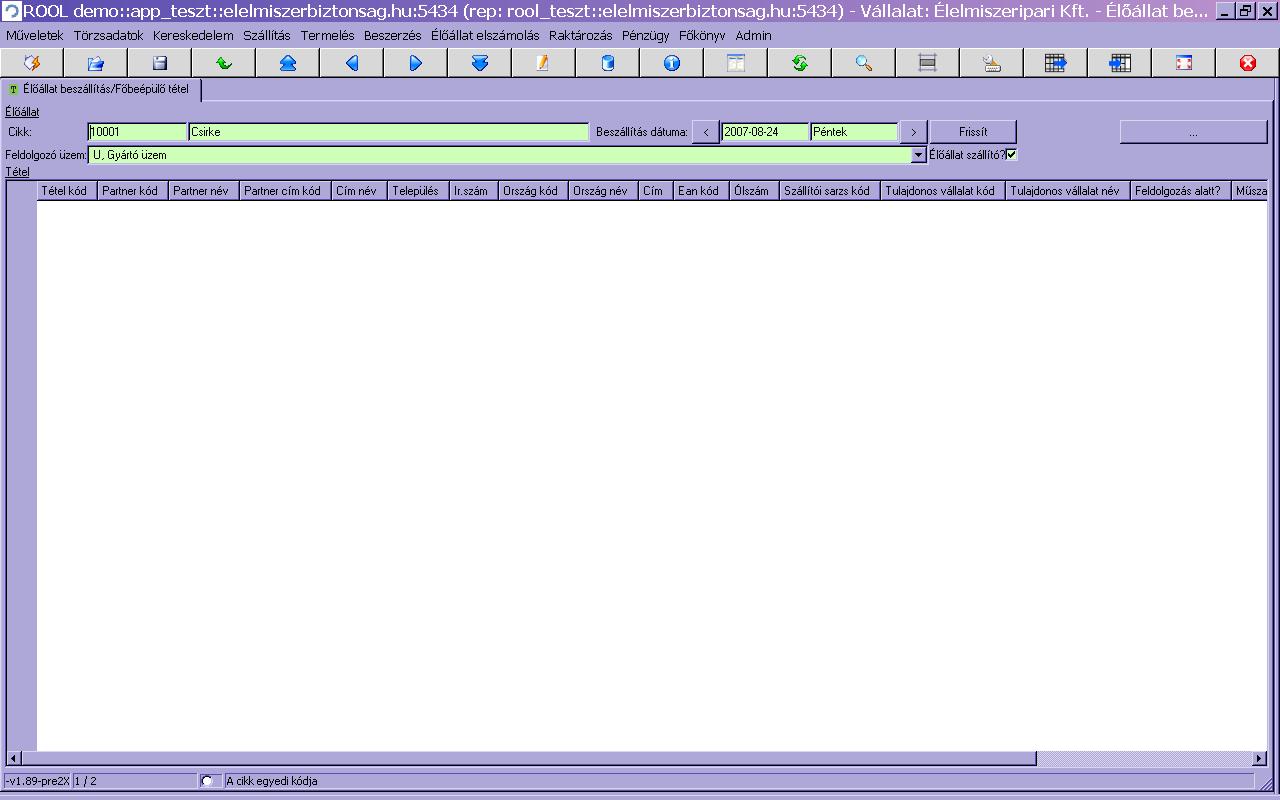Click the clock and ruler icon

[x=992, y=63]
